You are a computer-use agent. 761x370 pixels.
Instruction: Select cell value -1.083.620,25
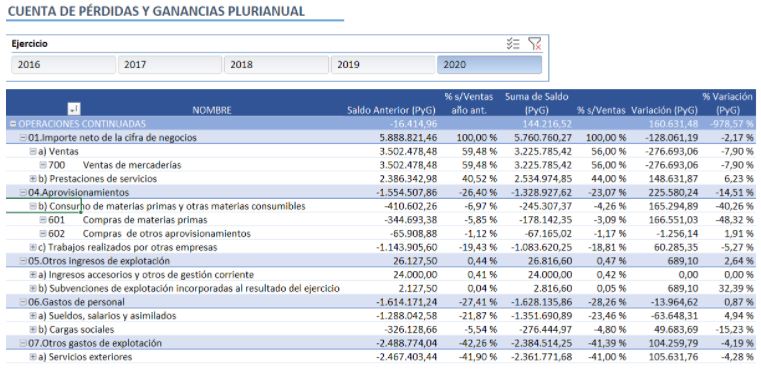click(x=542, y=248)
